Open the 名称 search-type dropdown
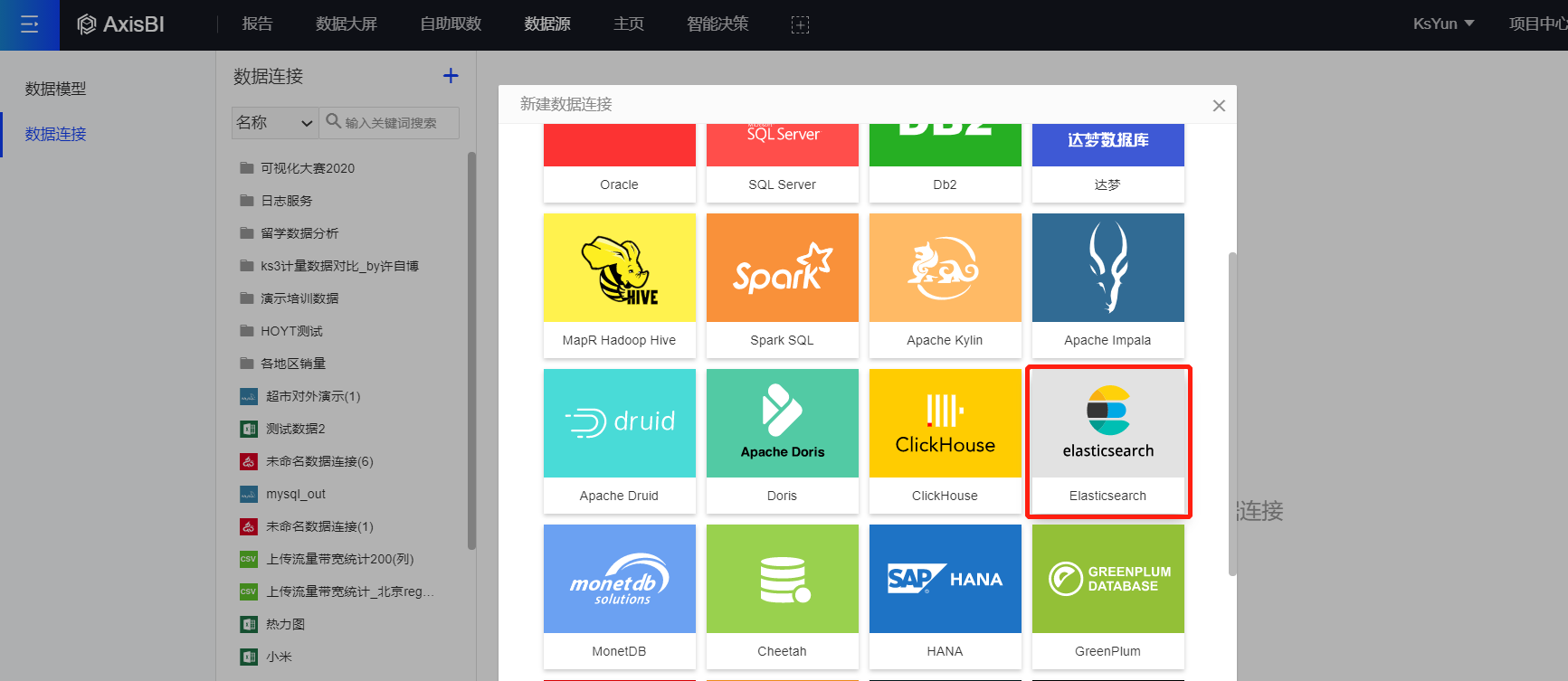This screenshot has height=681, width=1568. coord(274,123)
